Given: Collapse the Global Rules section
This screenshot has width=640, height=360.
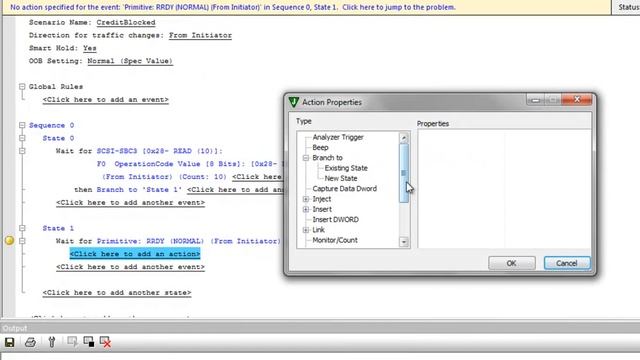Looking at the screenshot, I should click(x=22, y=87).
